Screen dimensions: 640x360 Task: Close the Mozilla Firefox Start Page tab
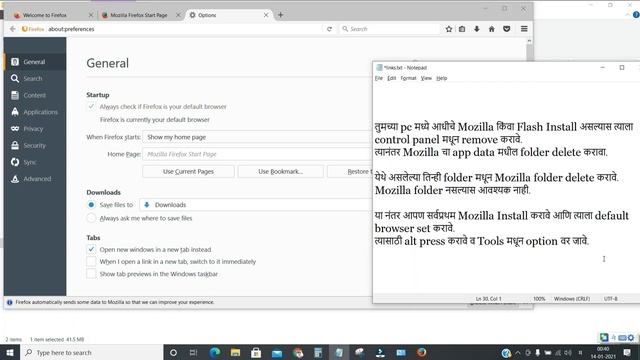[178, 15]
